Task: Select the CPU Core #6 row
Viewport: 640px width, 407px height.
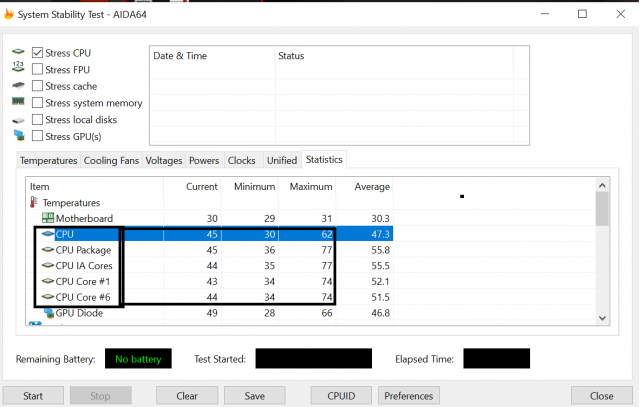Action: coord(210,297)
